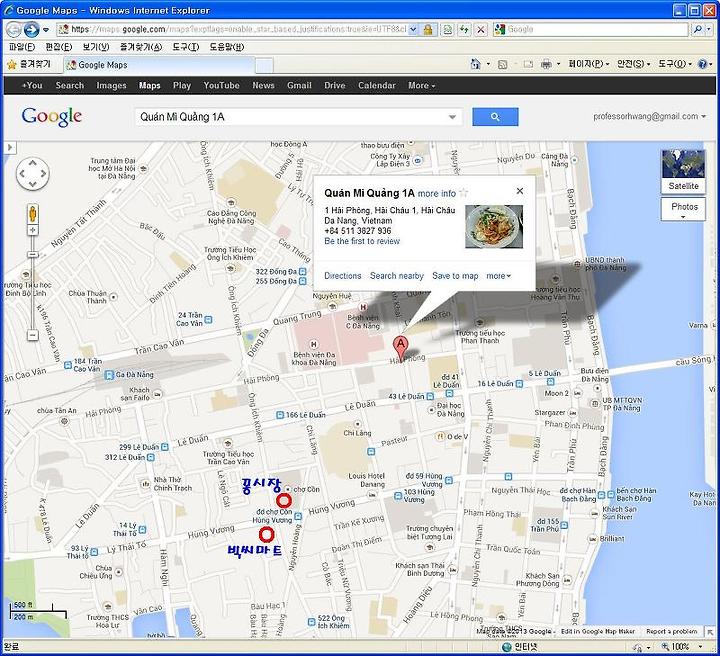Click the security lock icon in address bar
Screen dimensions: 720x656
(x=428, y=29)
